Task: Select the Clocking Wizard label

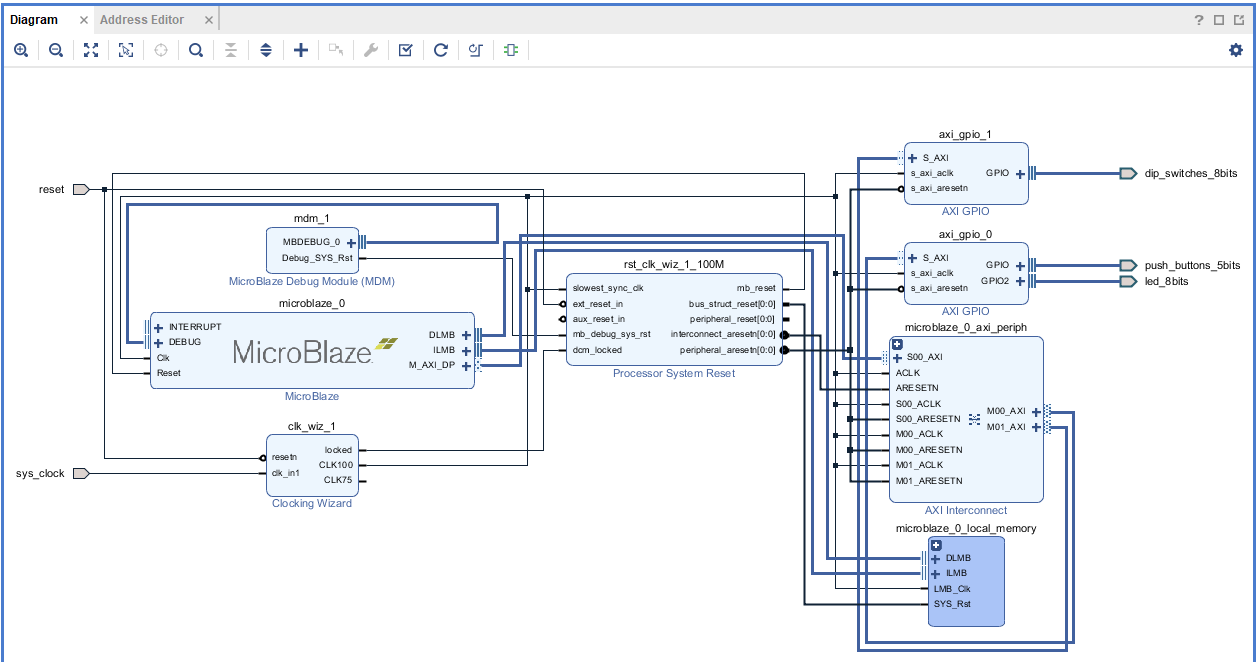Action: pyautogui.click(x=312, y=503)
